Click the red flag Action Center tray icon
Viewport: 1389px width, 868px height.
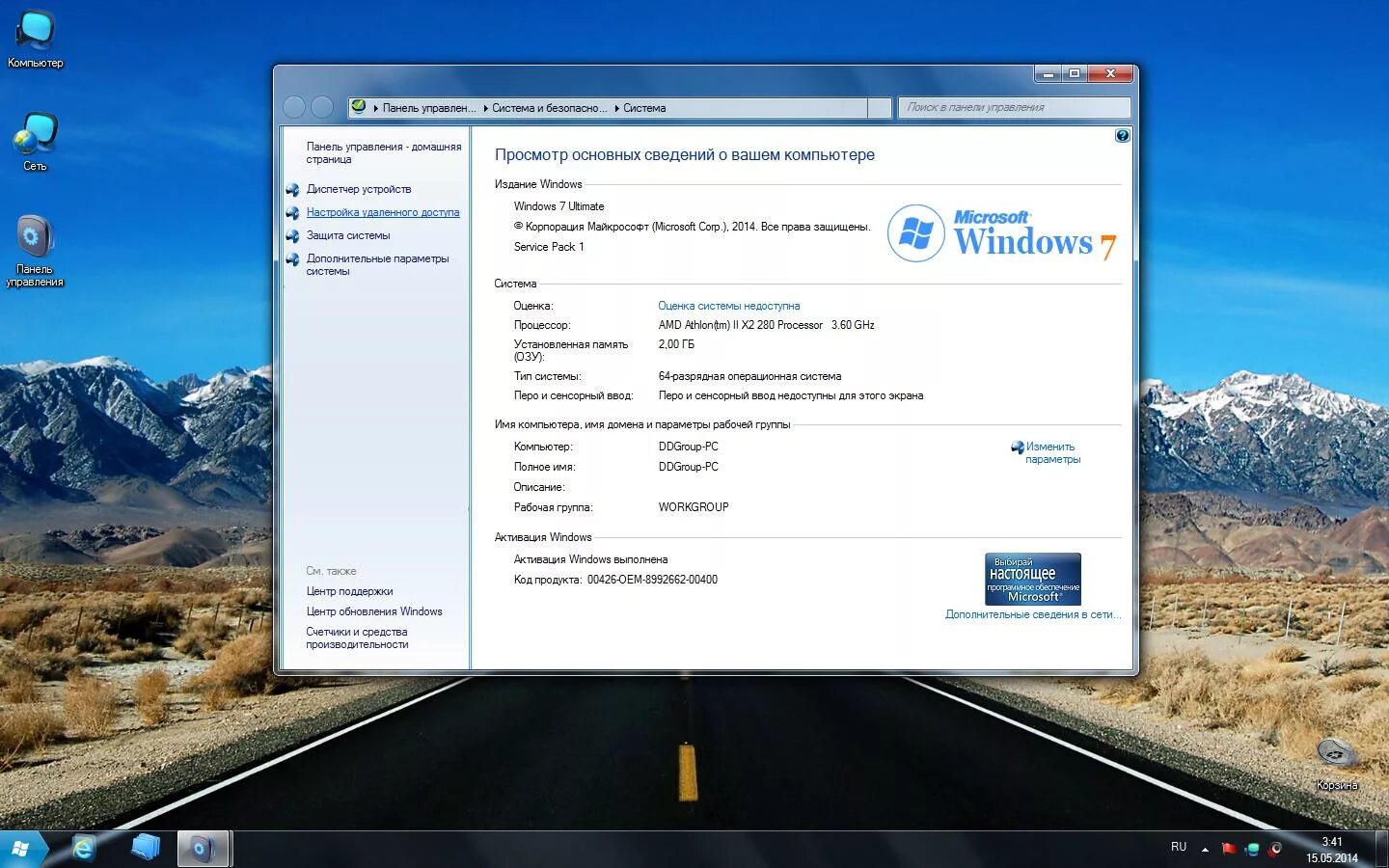click(1229, 849)
